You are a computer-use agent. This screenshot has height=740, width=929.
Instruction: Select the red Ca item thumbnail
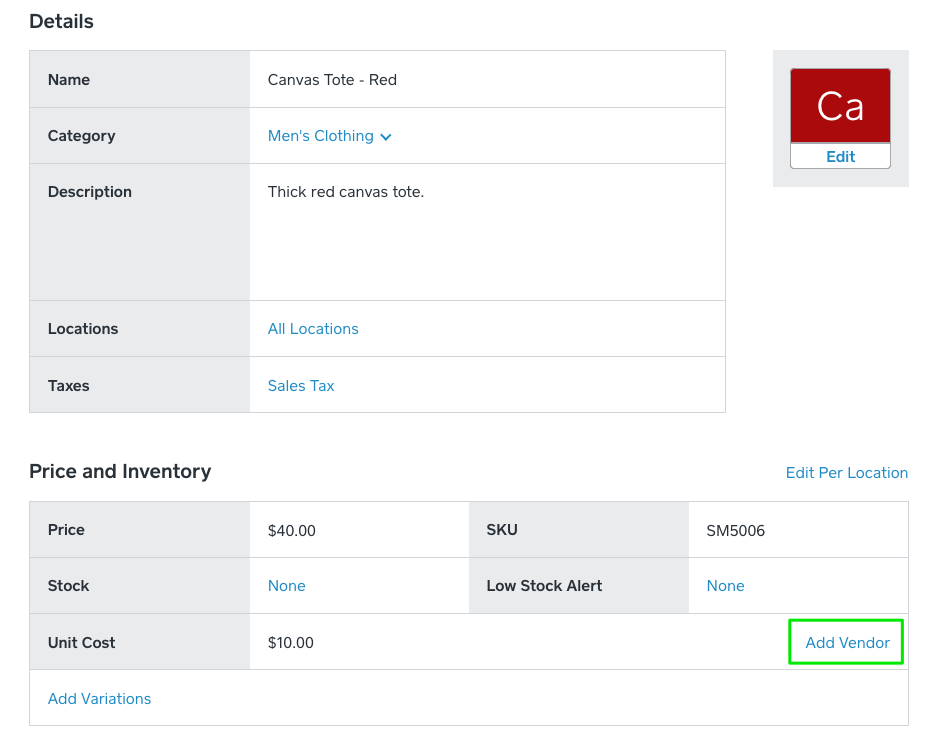(840, 106)
